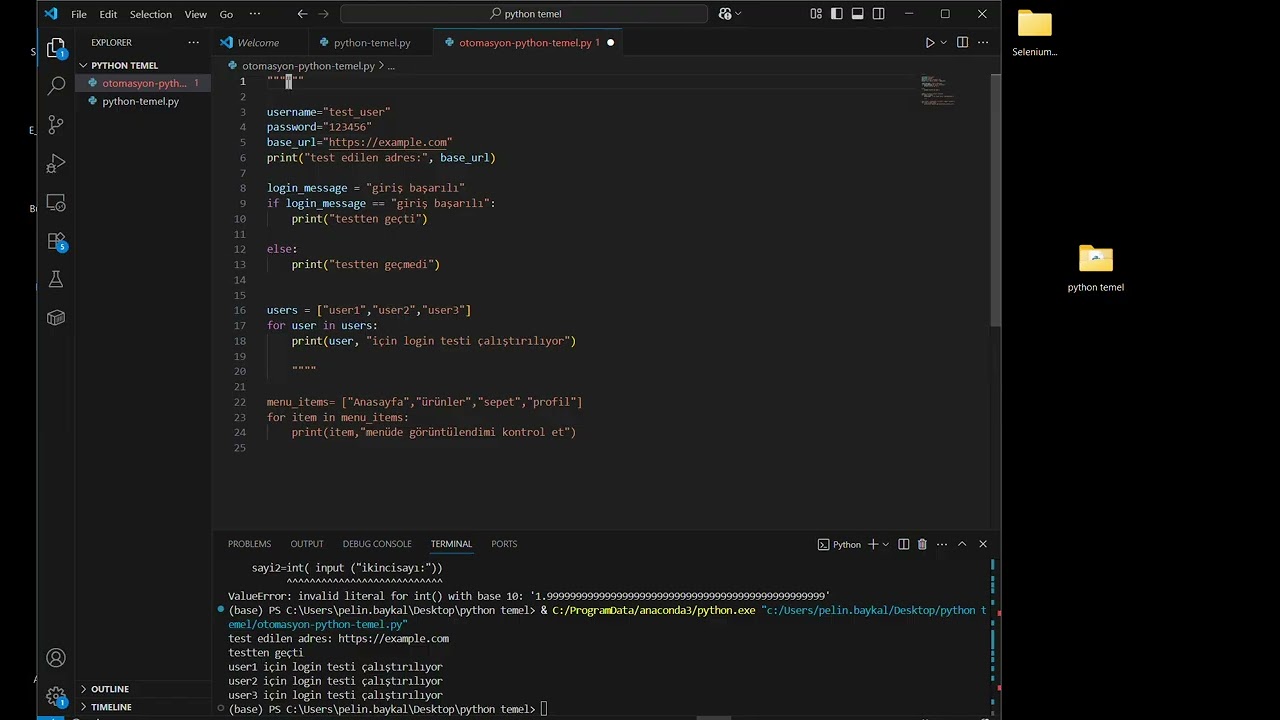Click the breadcrumb ellipsis after file name
Viewport: 1280px width, 720px height.
(391, 66)
